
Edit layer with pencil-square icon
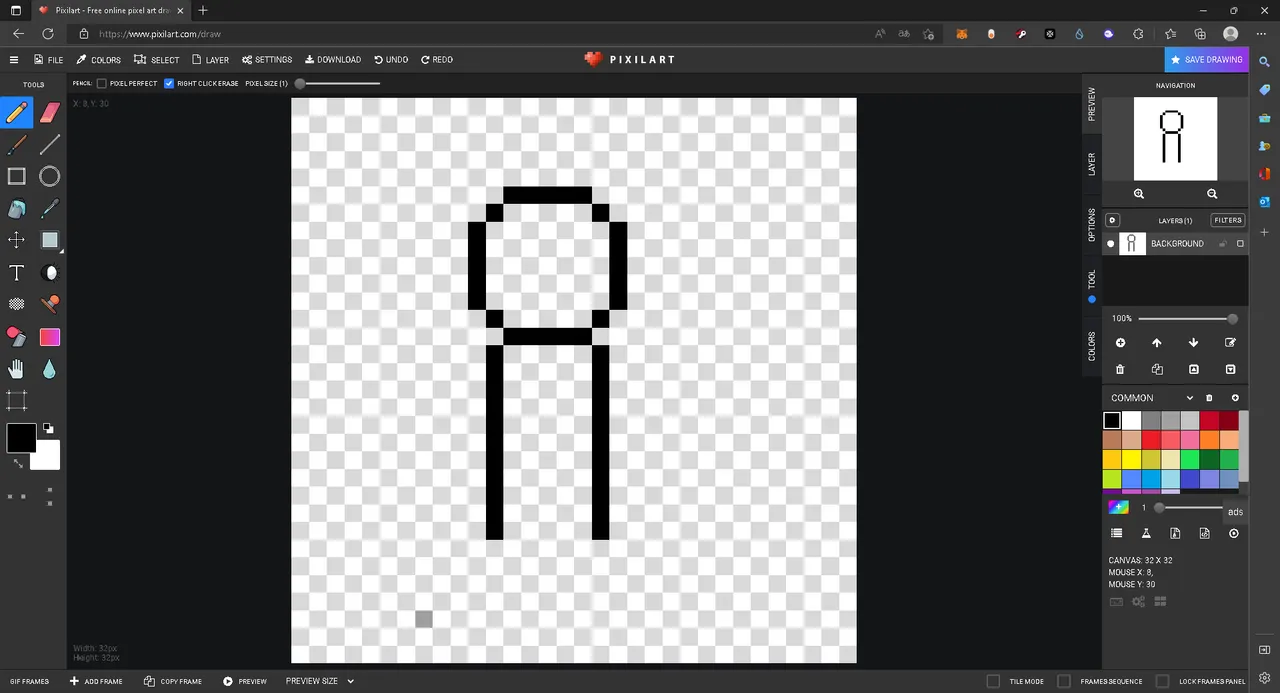point(1230,343)
